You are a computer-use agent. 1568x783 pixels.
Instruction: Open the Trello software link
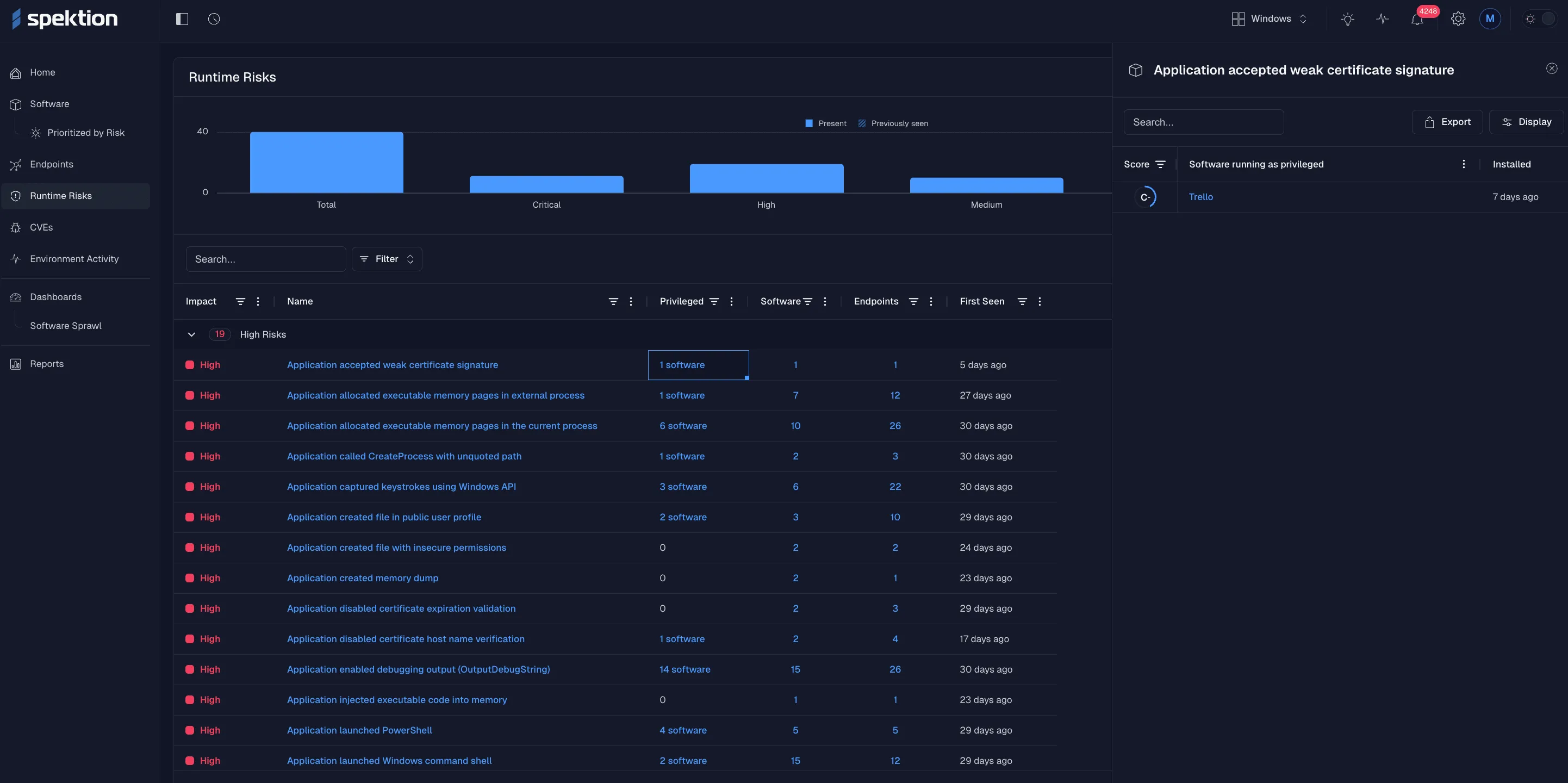pyautogui.click(x=1200, y=196)
